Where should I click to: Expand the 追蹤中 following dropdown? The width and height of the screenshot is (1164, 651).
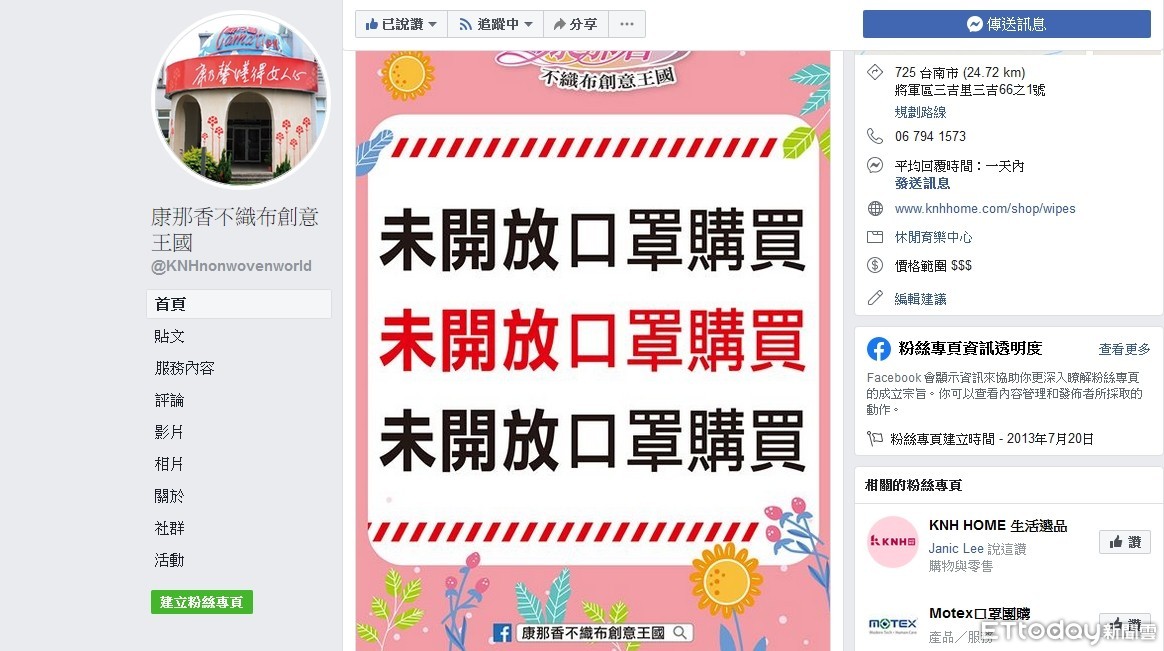pos(496,24)
